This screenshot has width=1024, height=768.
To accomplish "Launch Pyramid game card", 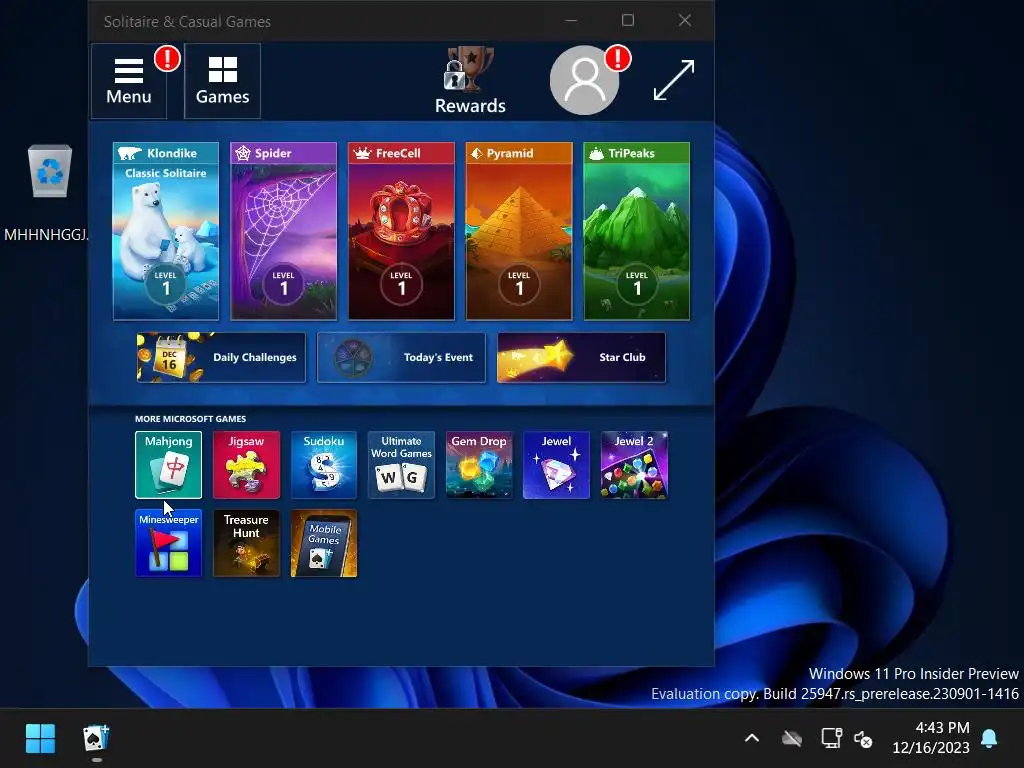I will [519, 231].
